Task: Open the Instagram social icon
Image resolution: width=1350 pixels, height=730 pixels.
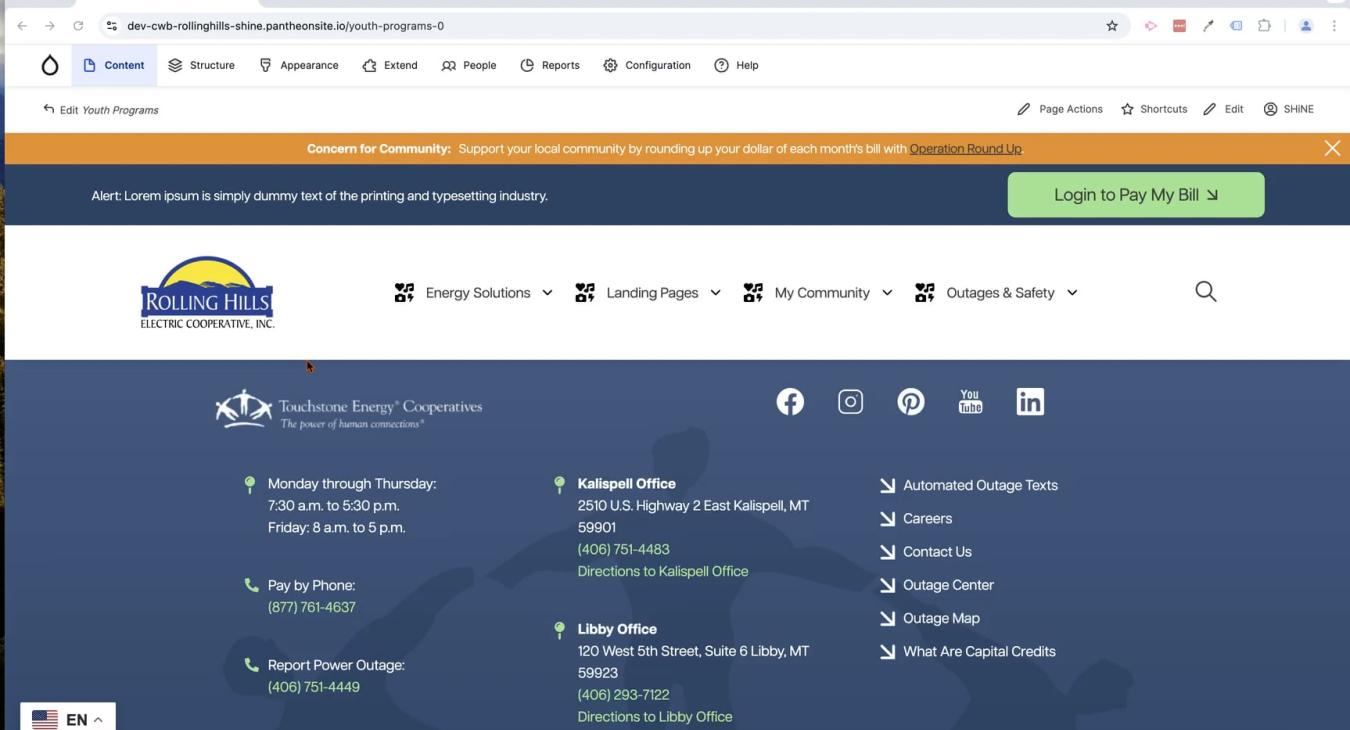Action: [850, 402]
